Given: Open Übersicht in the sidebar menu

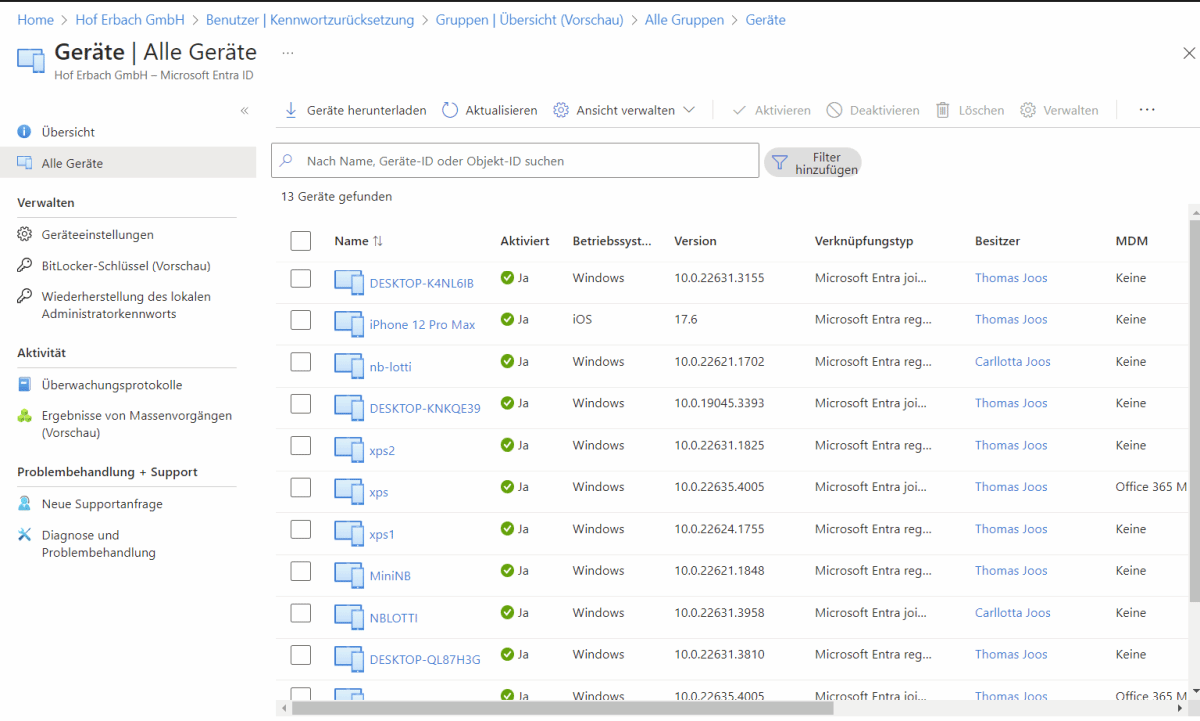Looking at the screenshot, I should click(68, 132).
